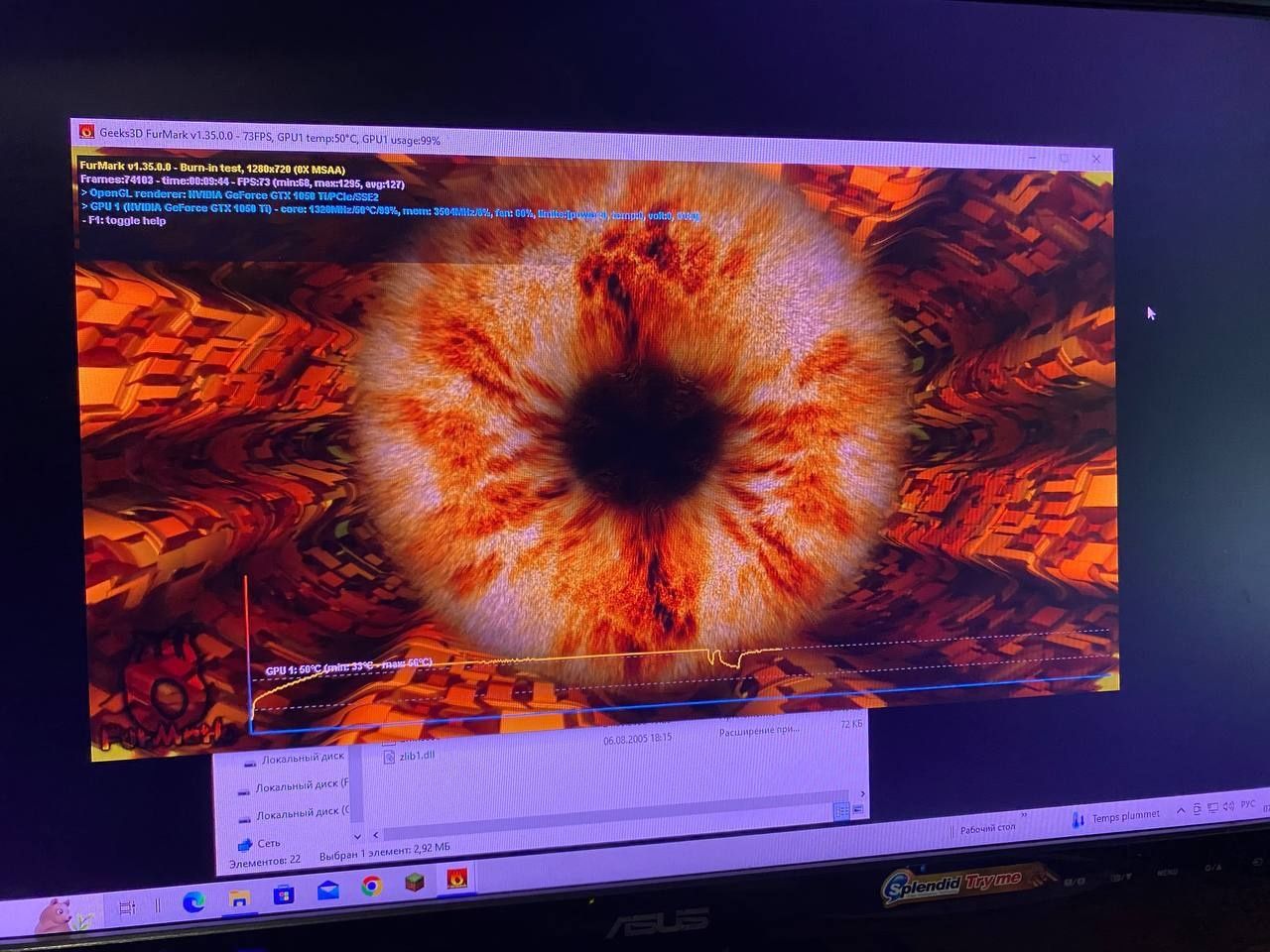The height and width of the screenshot is (952, 1270).
Task: Click the Рабочий стол desktop toolbar label
Action: 987,828
